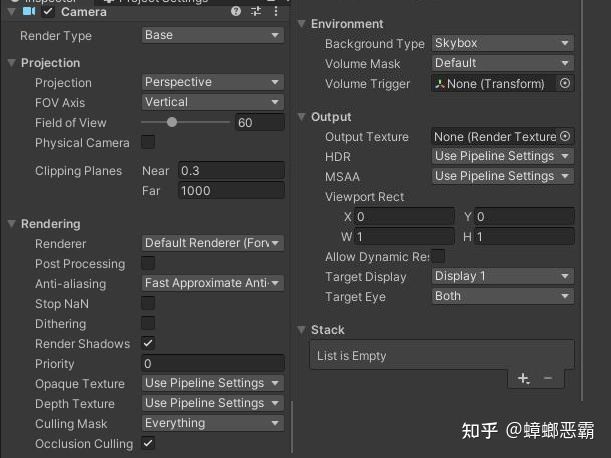
Task: Collapse the Camera component foldout
Action: coord(12,11)
